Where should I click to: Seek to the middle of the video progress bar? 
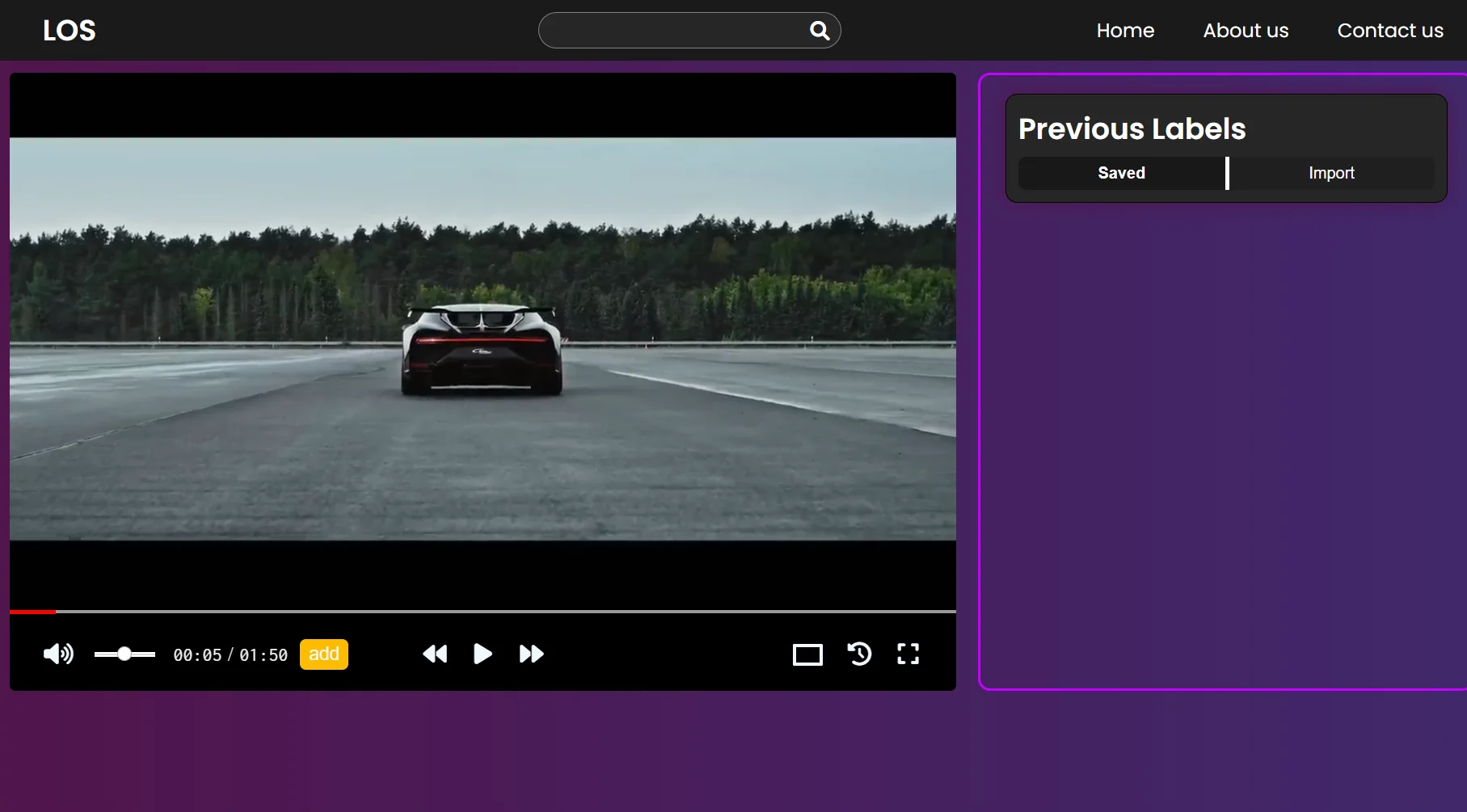(x=483, y=612)
